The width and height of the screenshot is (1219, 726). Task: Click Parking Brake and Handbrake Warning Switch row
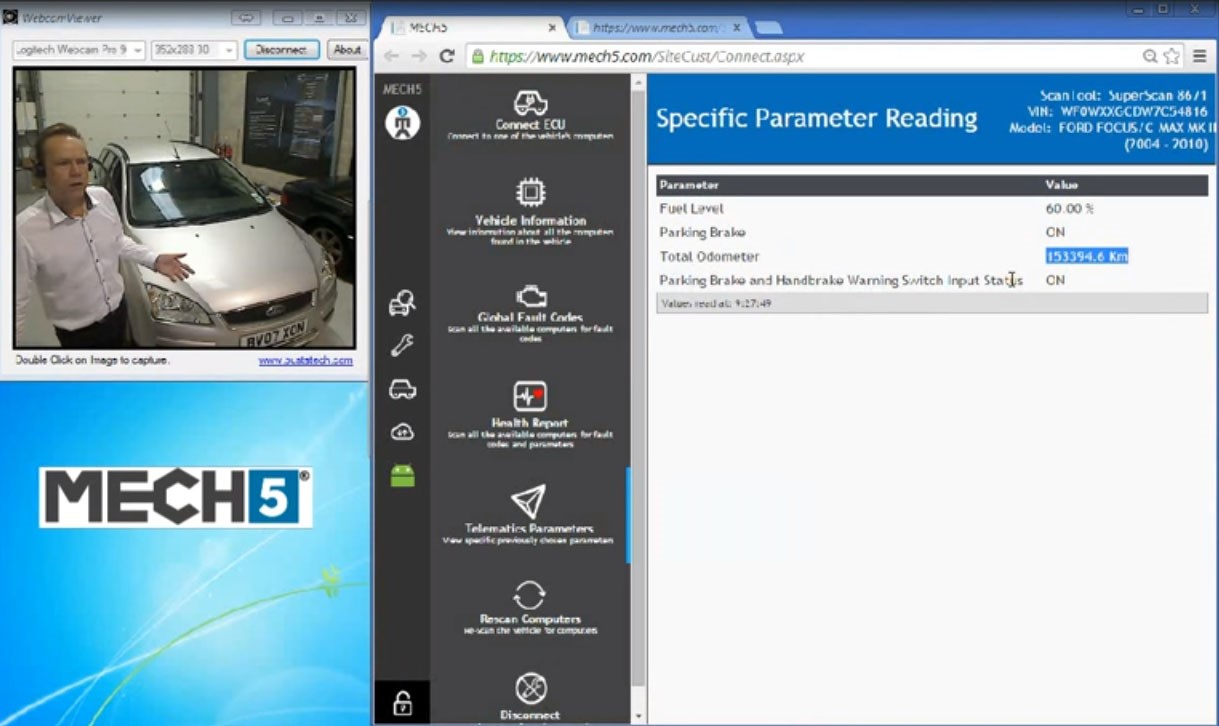(932, 280)
